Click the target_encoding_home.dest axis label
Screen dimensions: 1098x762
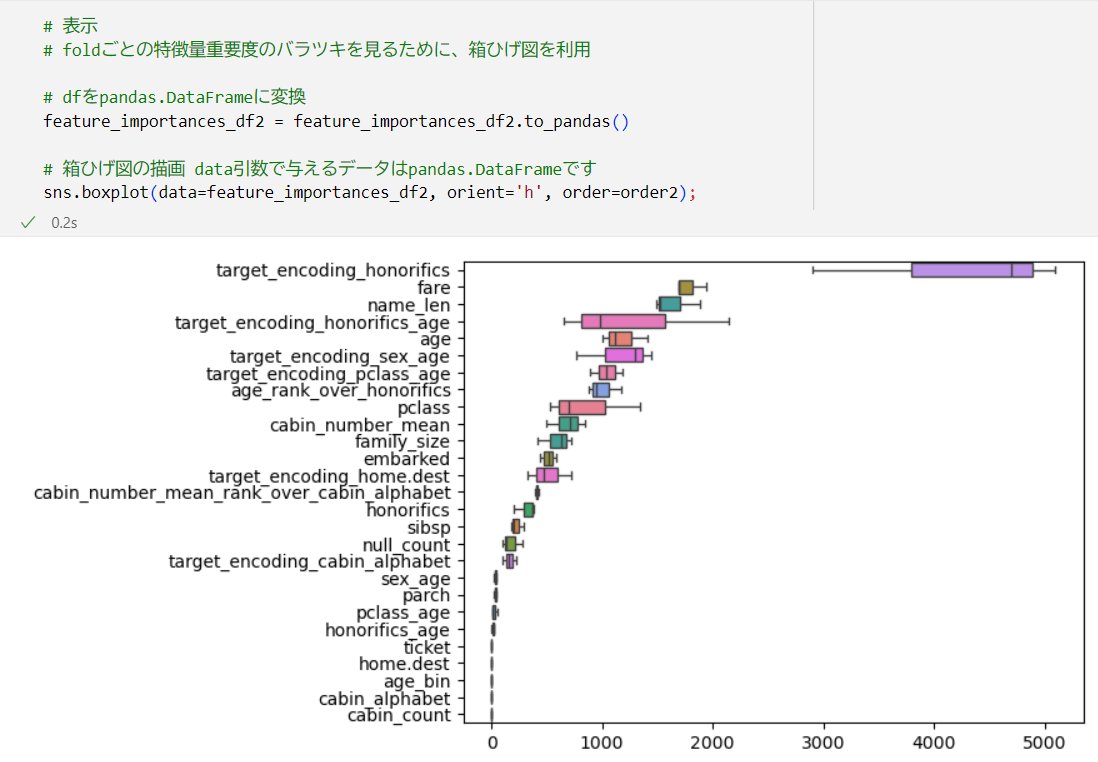click(329, 476)
